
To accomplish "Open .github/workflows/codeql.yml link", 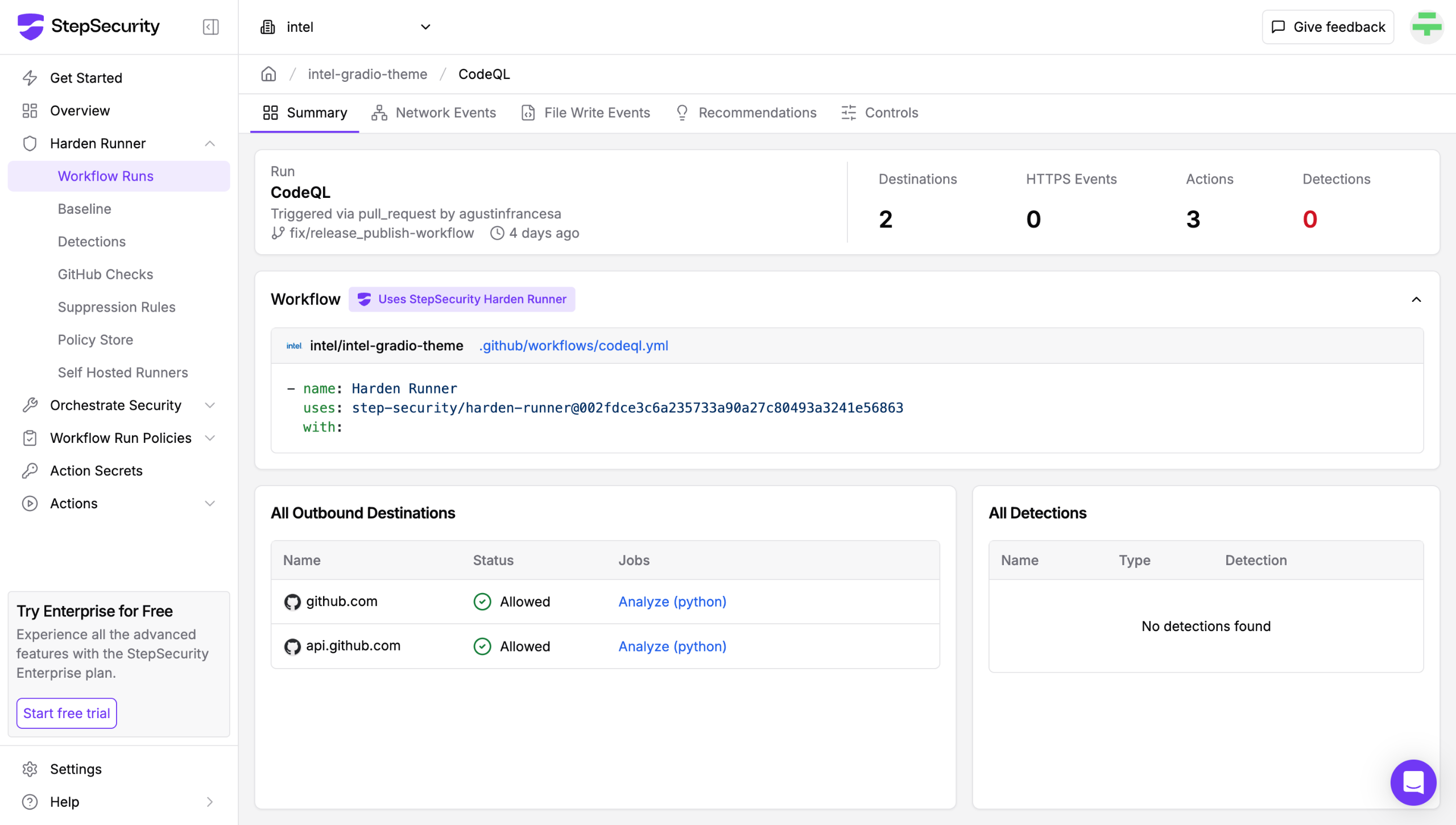I will pos(573,346).
